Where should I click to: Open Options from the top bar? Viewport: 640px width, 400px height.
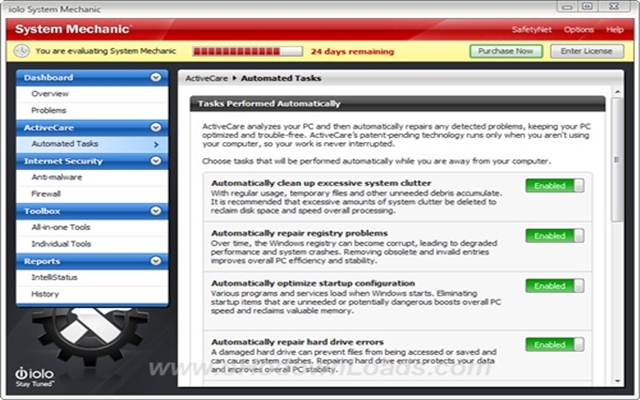pyautogui.click(x=579, y=30)
